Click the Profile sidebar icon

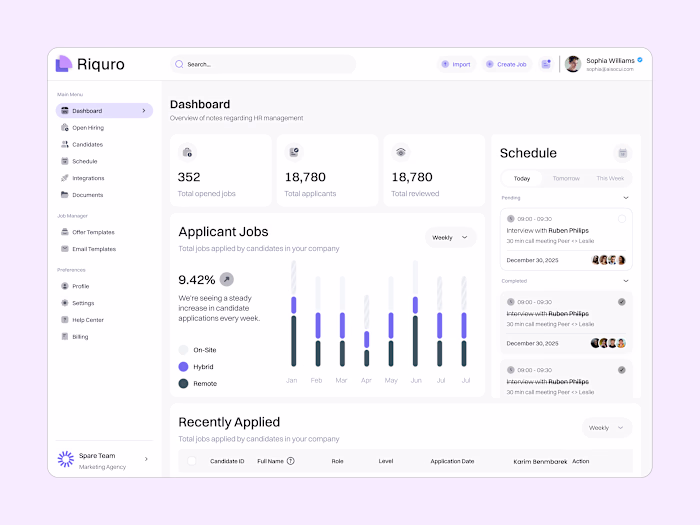point(65,286)
